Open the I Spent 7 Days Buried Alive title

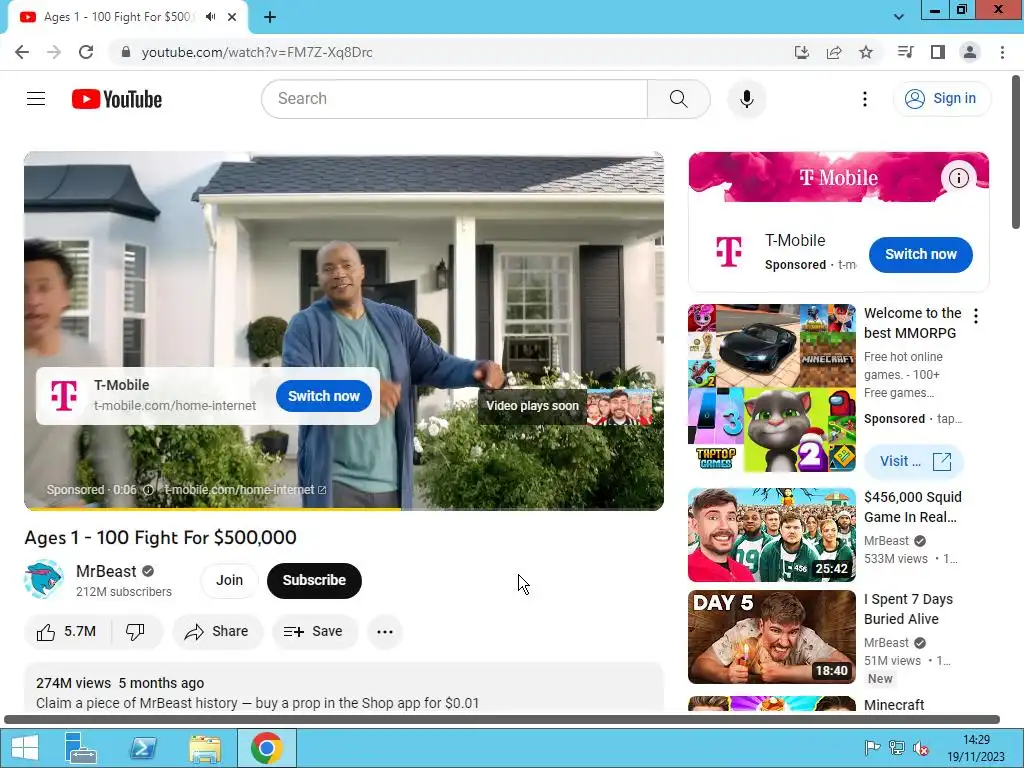click(x=908, y=609)
